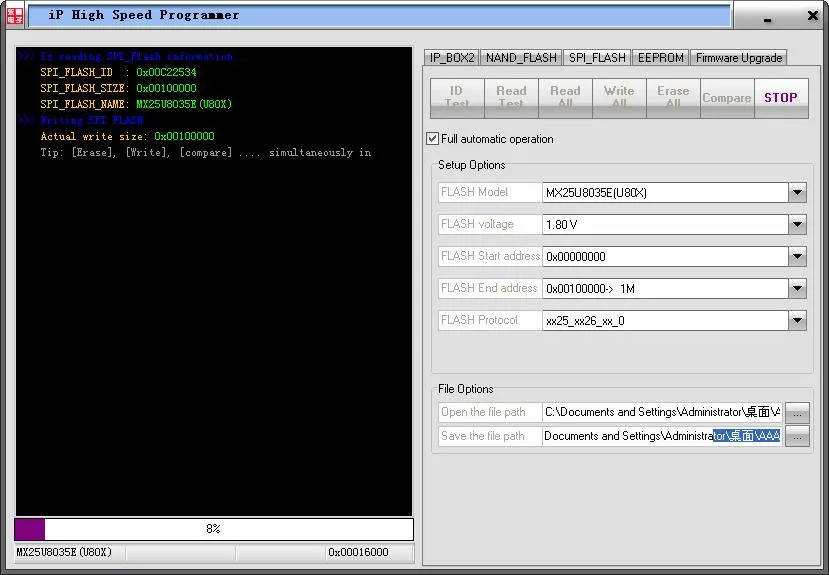Click the FLASH Model field MX25U8035E(U80X)

665,192
